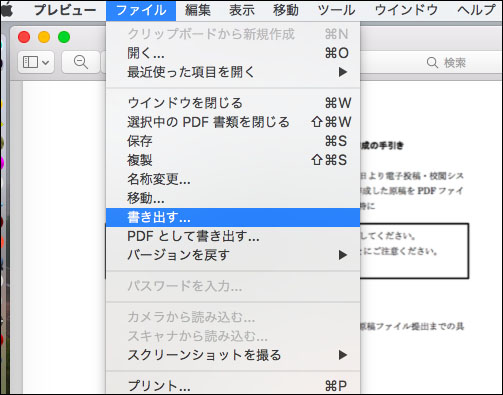Click the zoom out magnifier icon
The image size is (503, 395).
coord(81,62)
